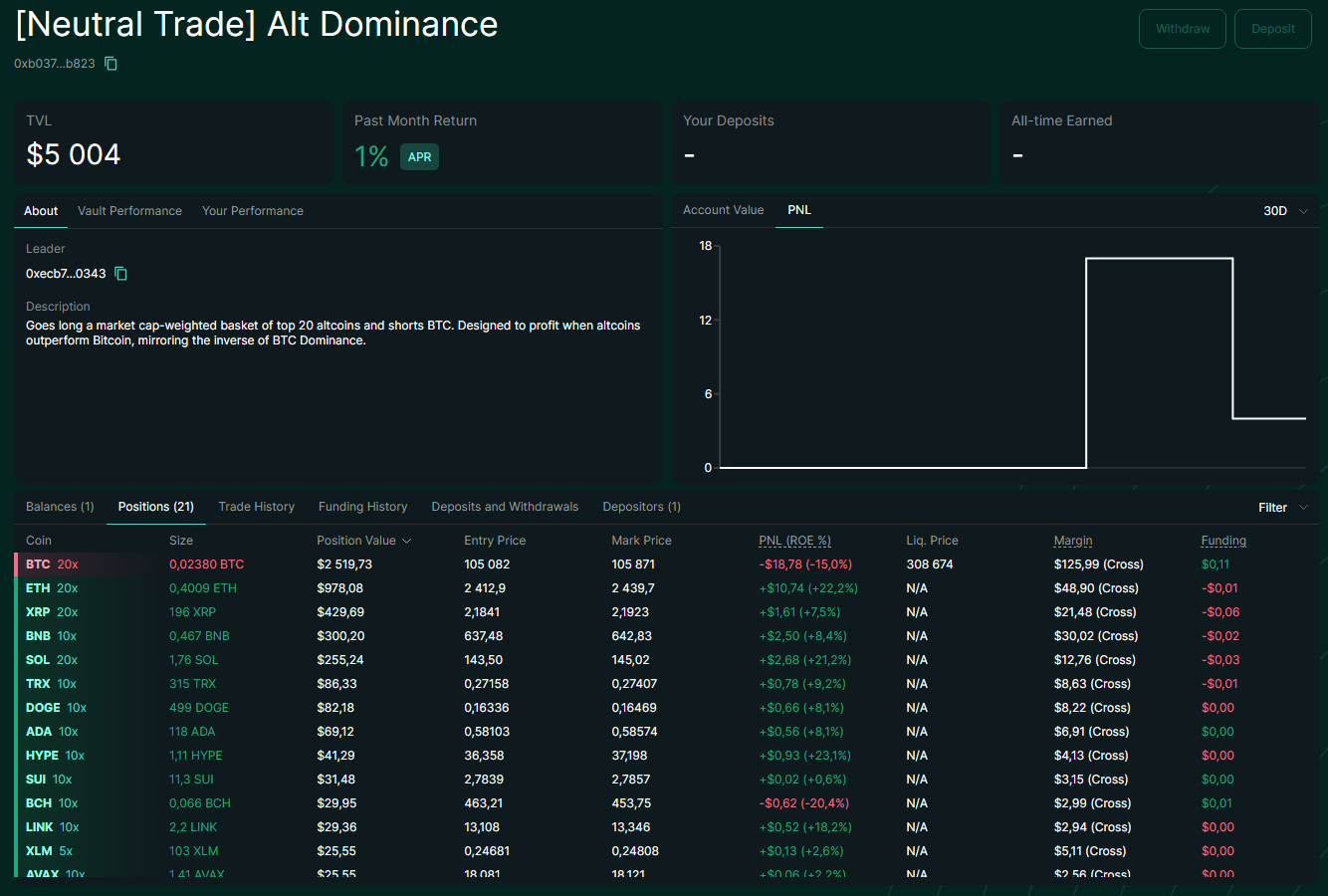View the Deposits and Withdrawals tab
This screenshot has height=896, width=1328.
(505, 507)
